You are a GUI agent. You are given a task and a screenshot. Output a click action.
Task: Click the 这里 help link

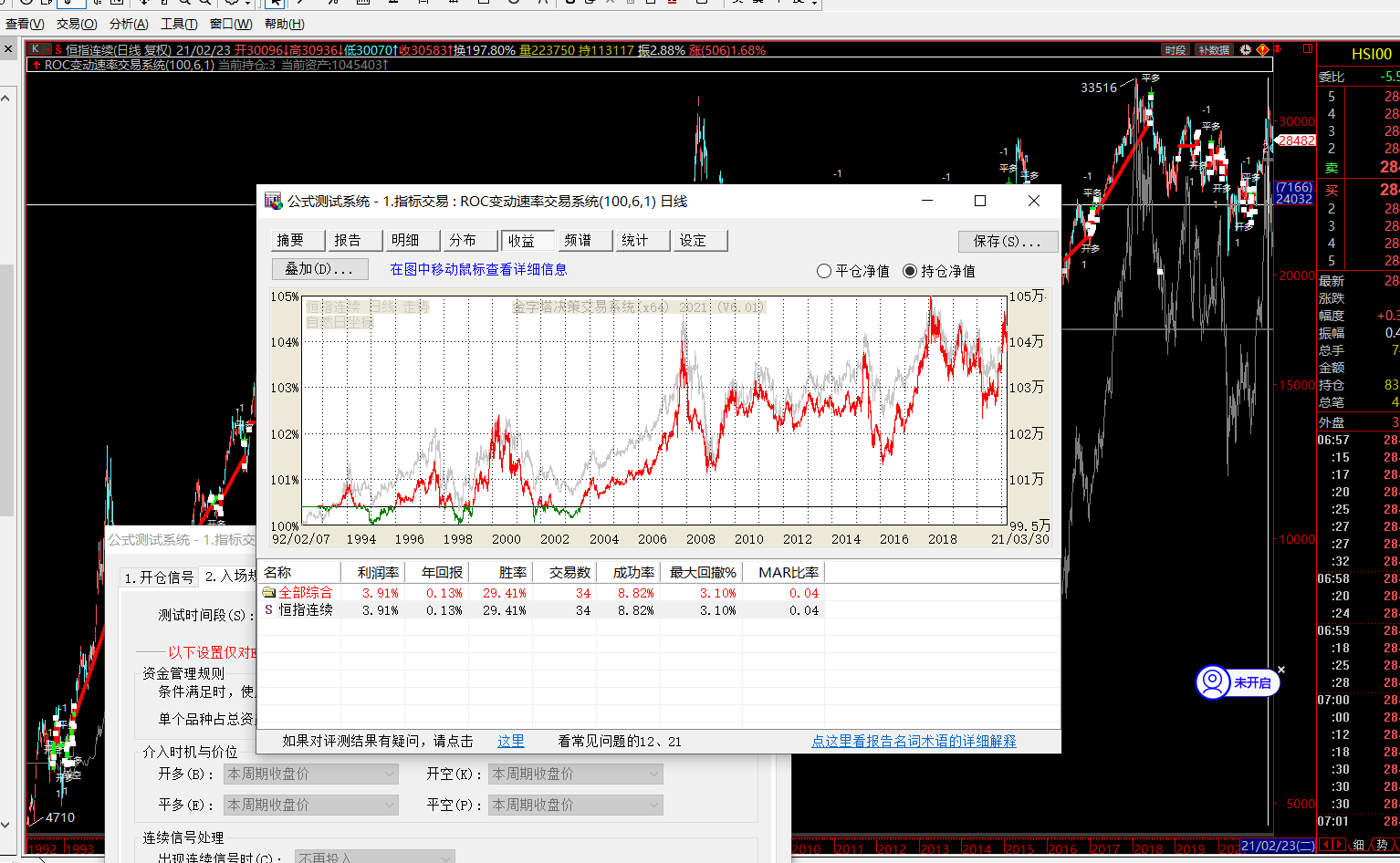click(511, 741)
